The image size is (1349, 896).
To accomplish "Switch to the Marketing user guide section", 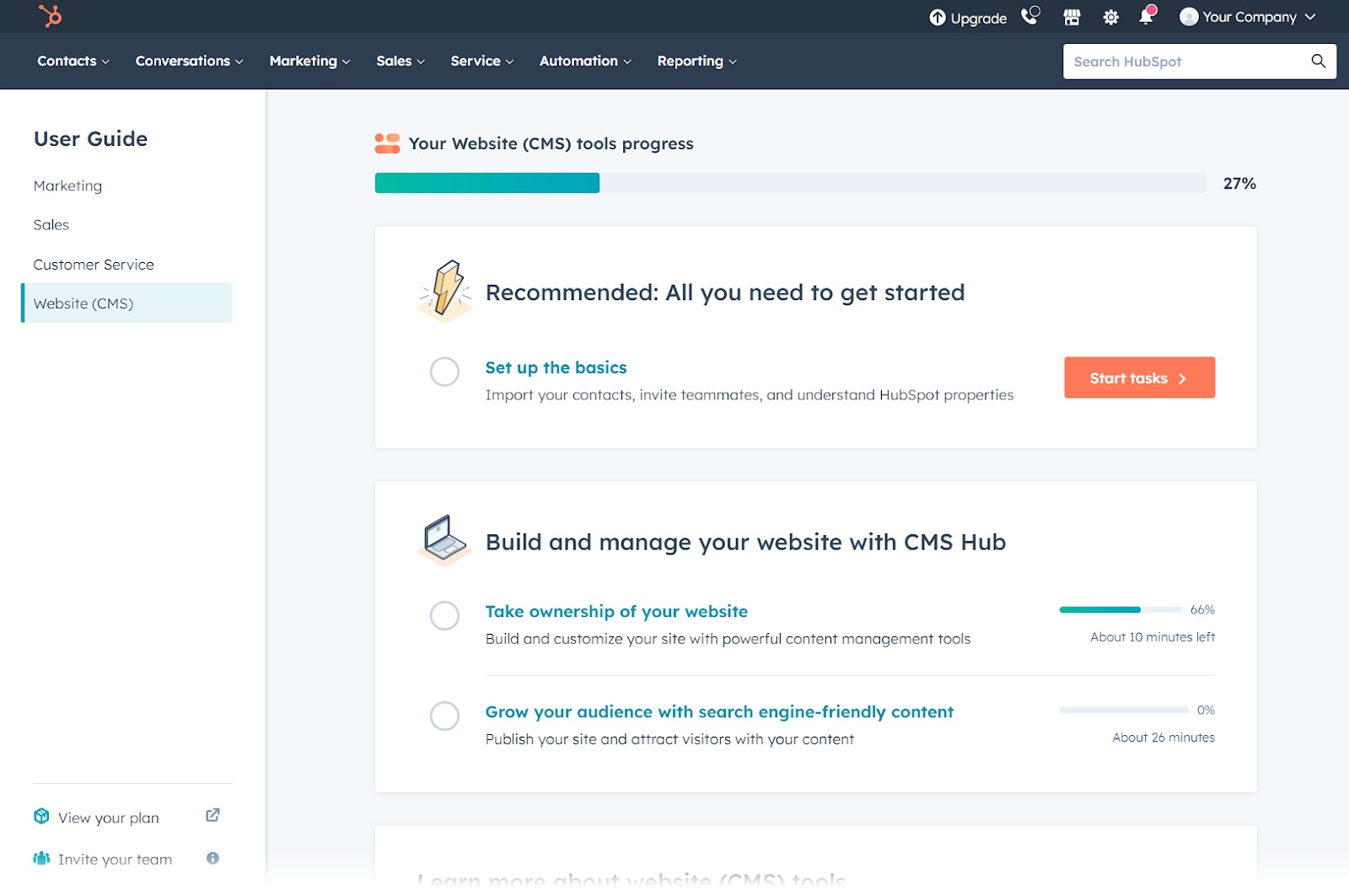I will [67, 185].
